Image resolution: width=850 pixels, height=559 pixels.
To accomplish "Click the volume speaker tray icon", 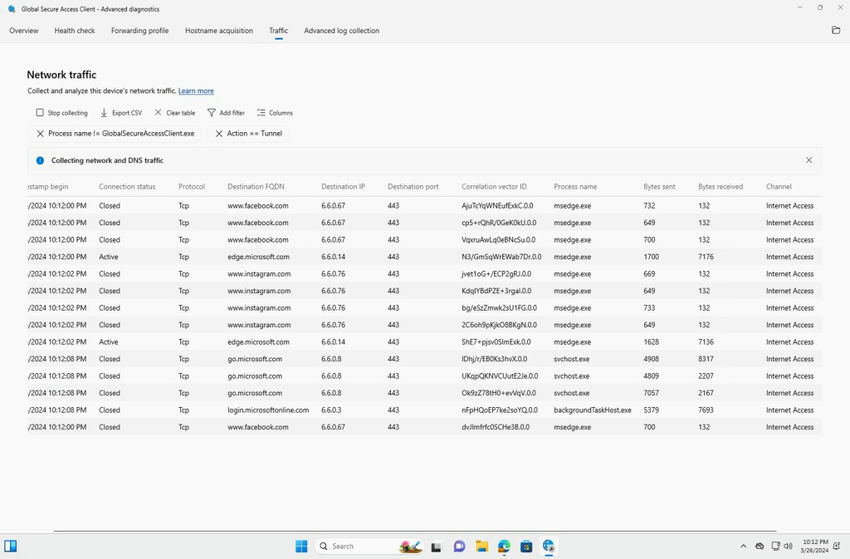I will click(x=788, y=546).
